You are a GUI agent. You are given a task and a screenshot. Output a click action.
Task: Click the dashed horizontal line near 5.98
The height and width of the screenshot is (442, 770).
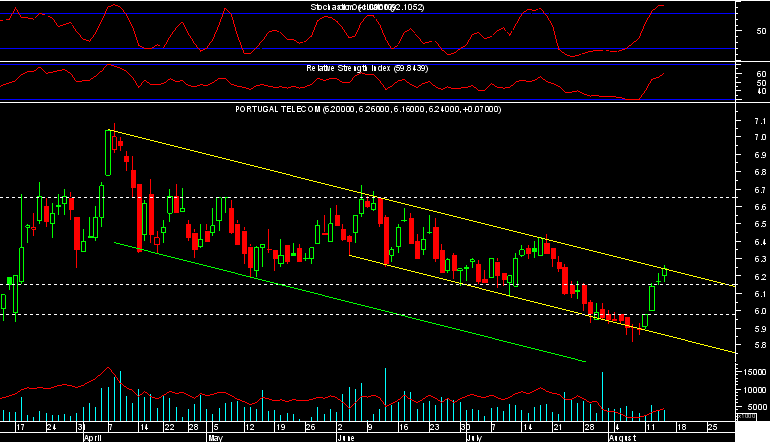(x=367, y=314)
